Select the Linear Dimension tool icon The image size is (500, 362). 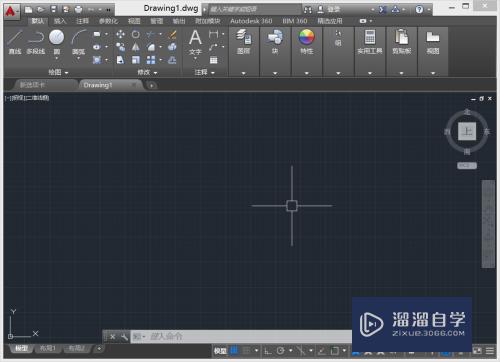coord(213,34)
